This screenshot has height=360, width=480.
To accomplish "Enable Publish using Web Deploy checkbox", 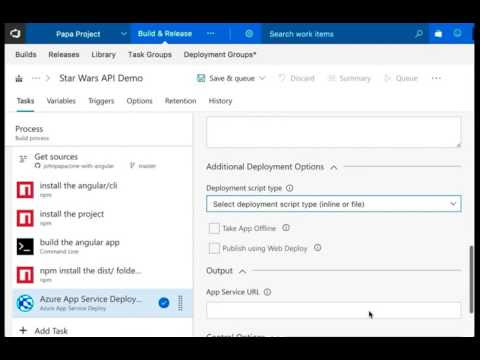I will [x=214, y=248].
